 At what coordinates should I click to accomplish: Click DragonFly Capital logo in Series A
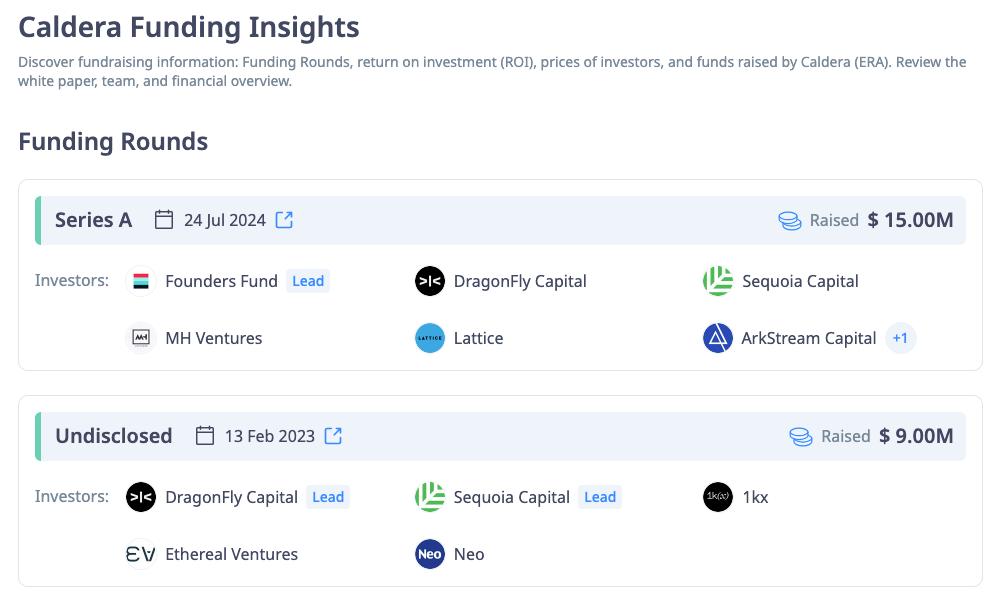pyautogui.click(x=429, y=282)
